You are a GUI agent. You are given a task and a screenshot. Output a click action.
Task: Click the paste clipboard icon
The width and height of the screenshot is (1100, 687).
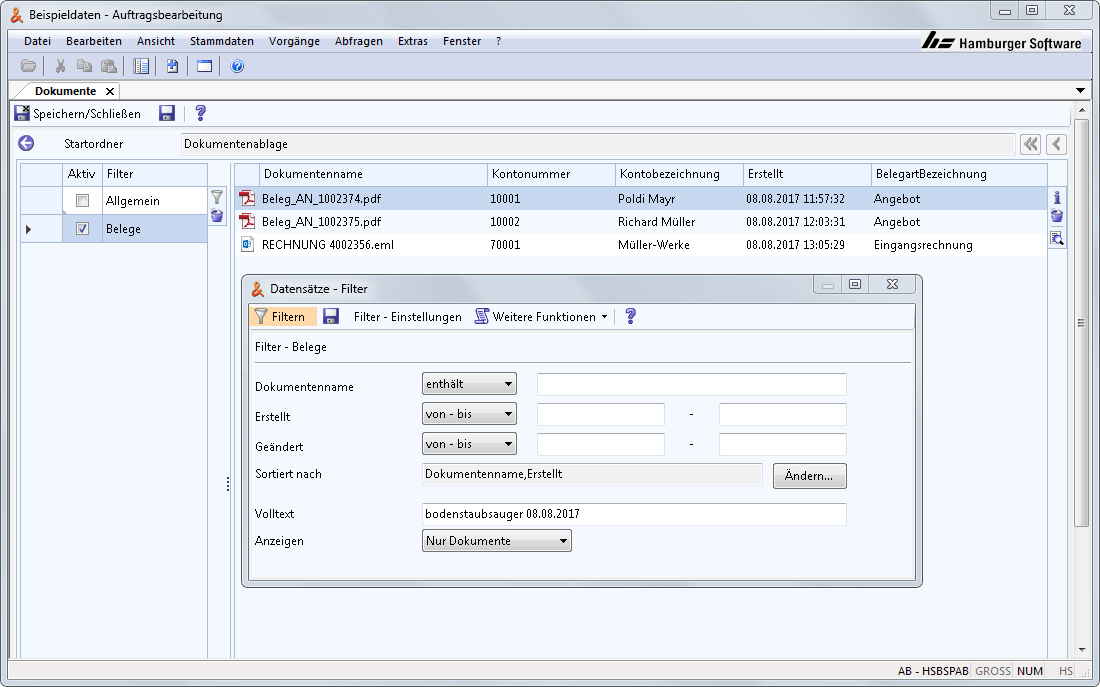109,67
